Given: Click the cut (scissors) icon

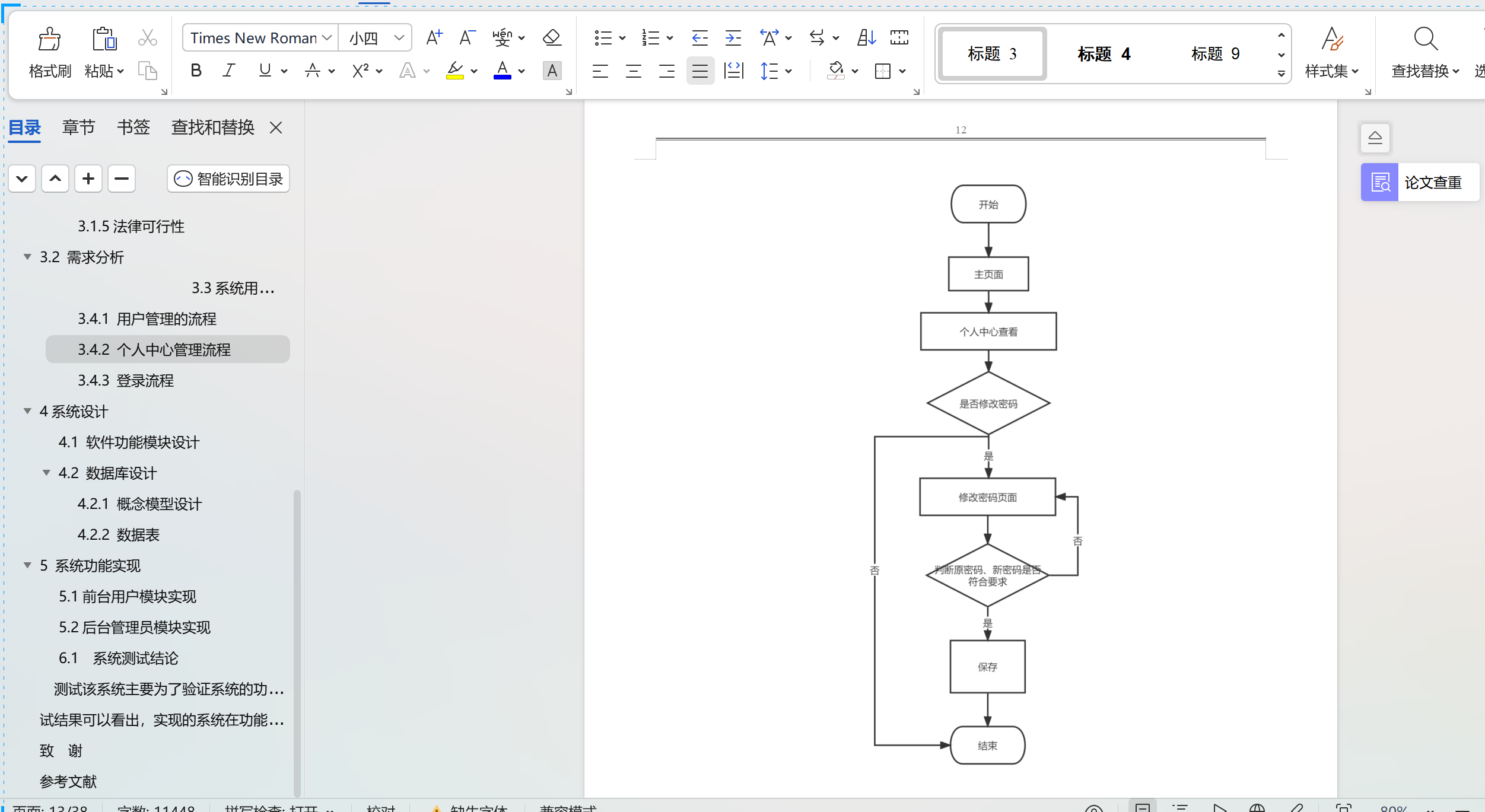Looking at the screenshot, I should click(147, 37).
